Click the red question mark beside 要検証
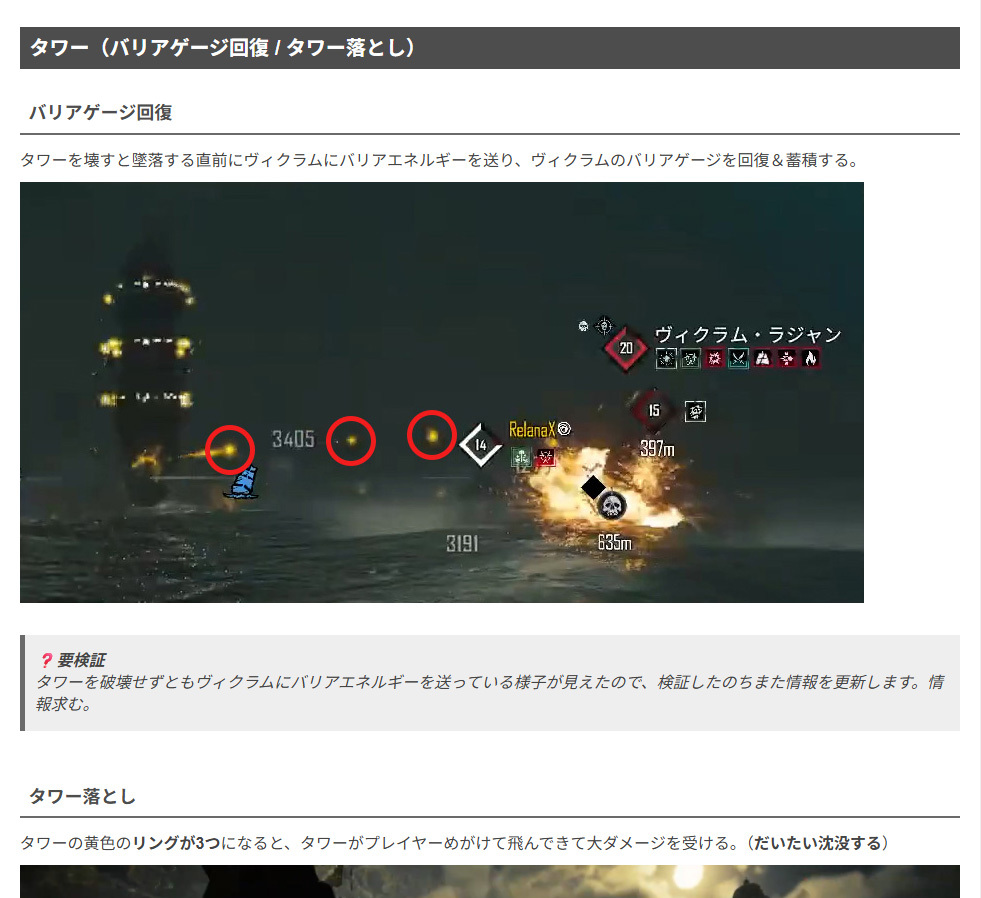This screenshot has height=898, width=981. 46,660
